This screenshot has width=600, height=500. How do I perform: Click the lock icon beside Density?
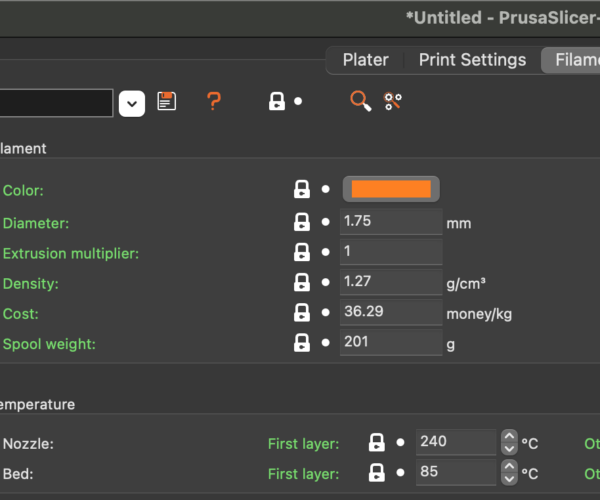click(x=301, y=283)
